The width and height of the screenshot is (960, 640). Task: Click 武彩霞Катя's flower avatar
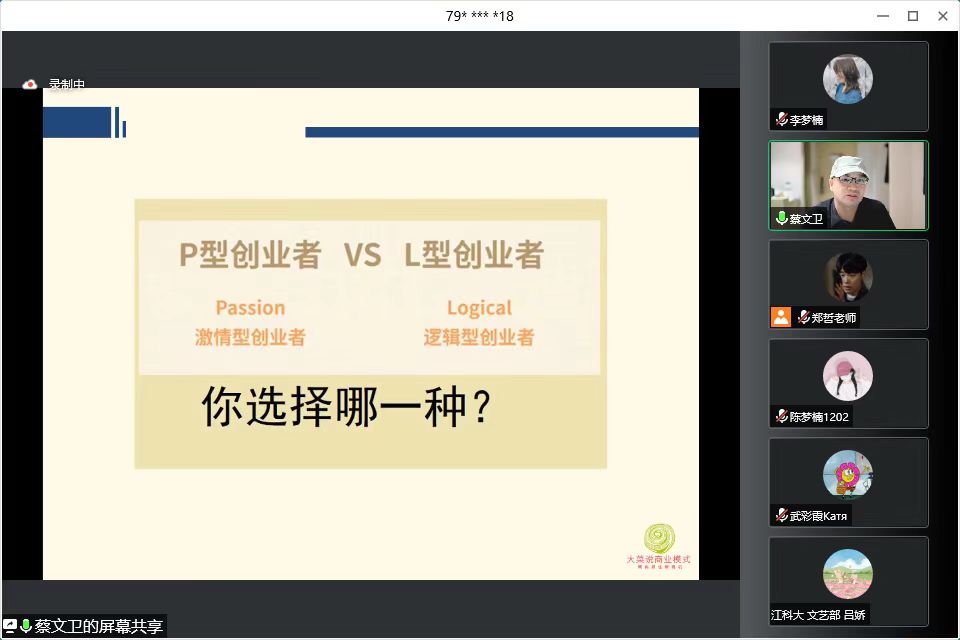pyautogui.click(x=848, y=474)
